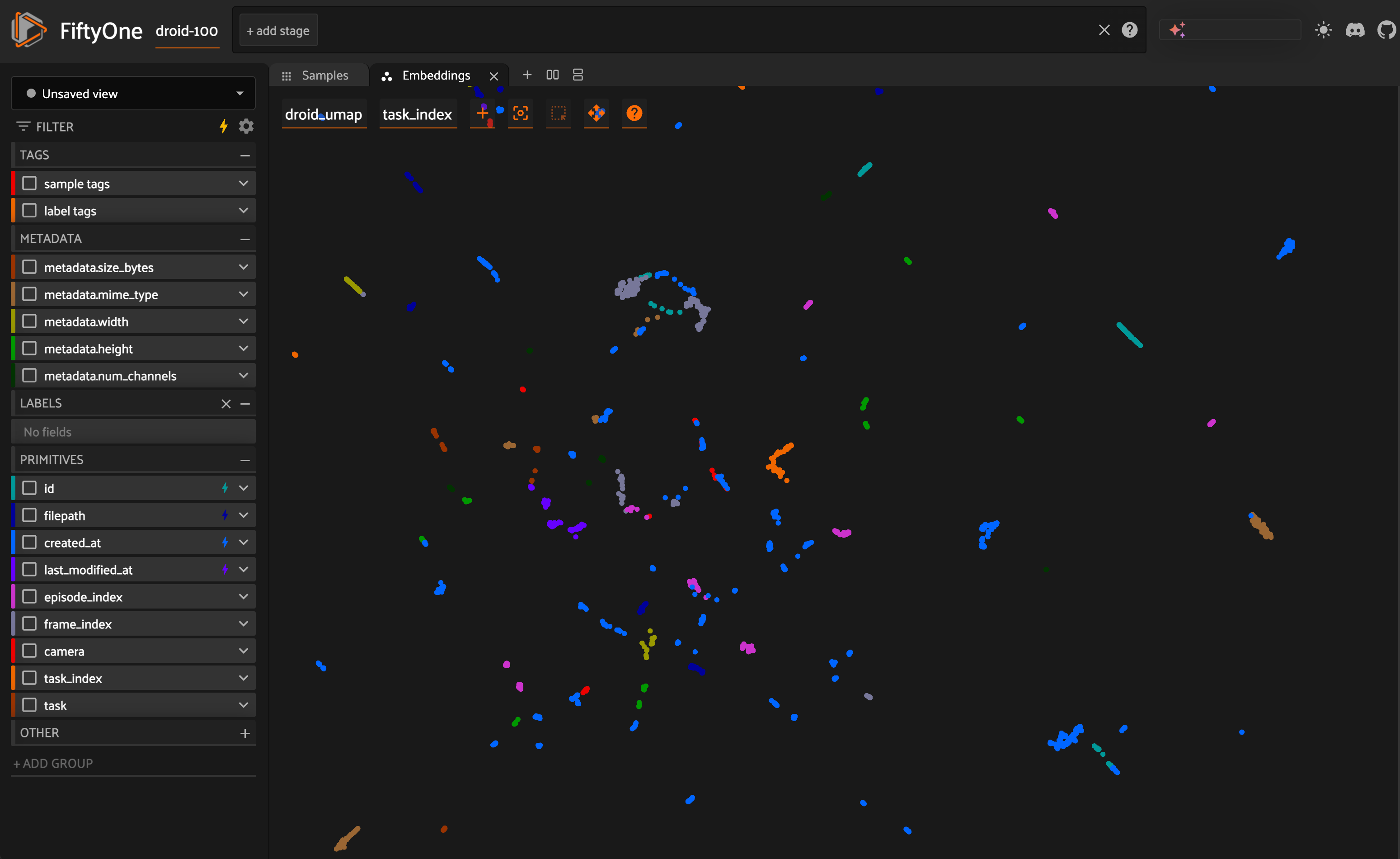Image resolution: width=1400 pixels, height=859 pixels.
Task: Check the task_index field checkbox
Action: tap(29, 678)
